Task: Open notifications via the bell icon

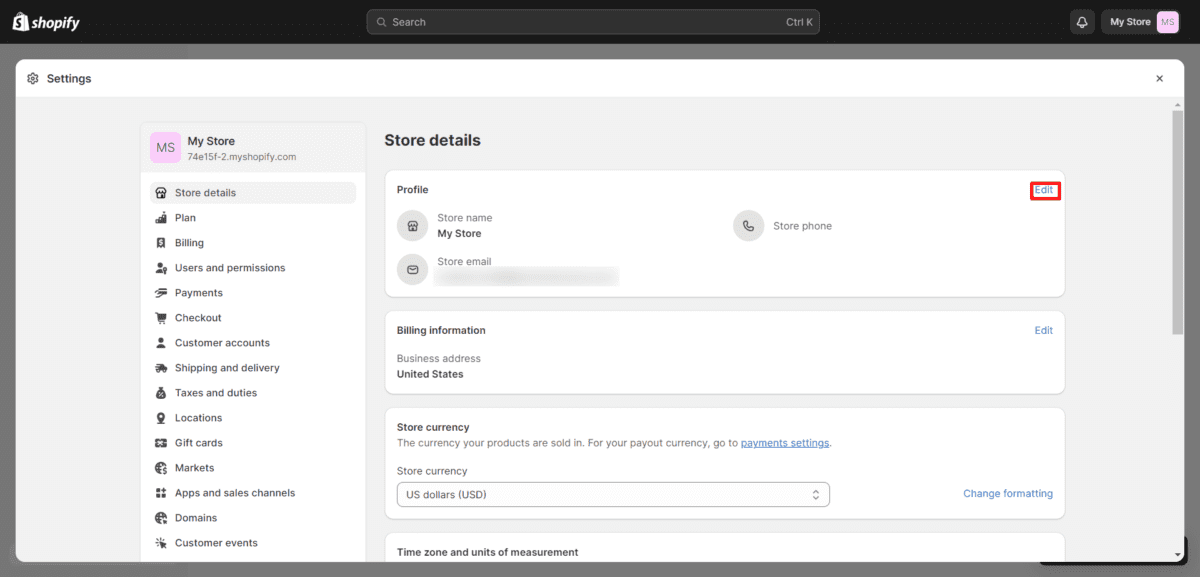Action: 1081,21
